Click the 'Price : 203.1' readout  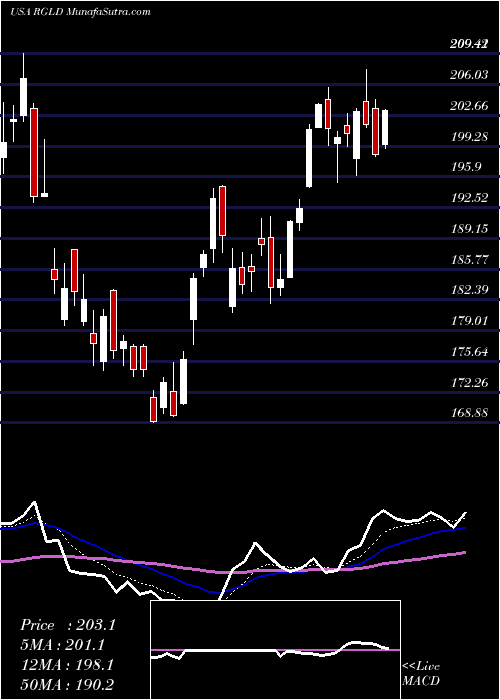pos(68,625)
